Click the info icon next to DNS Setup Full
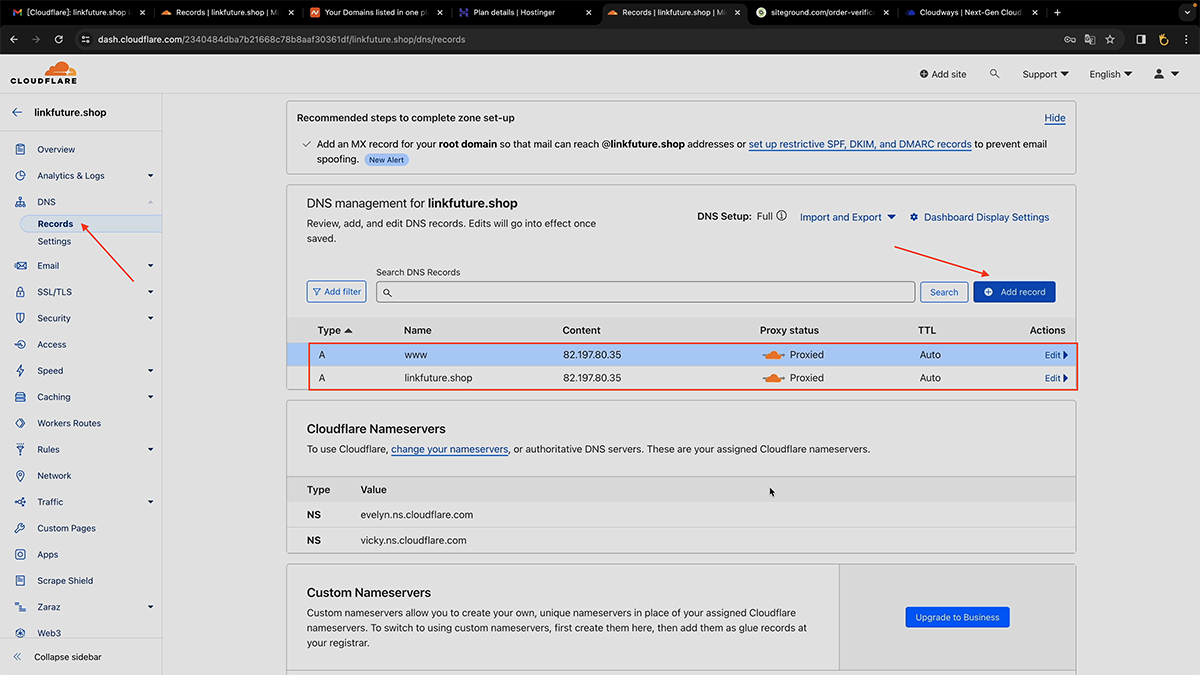This screenshot has height=675, width=1200. (781, 216)
